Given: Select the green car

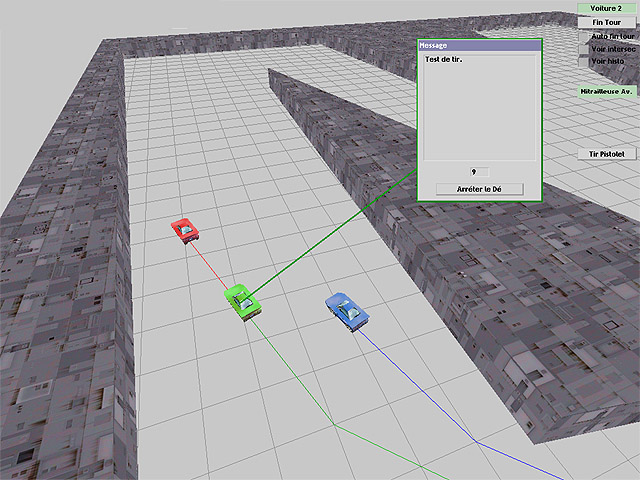Looking at the screenshot, I should click(x=241, y=300).
